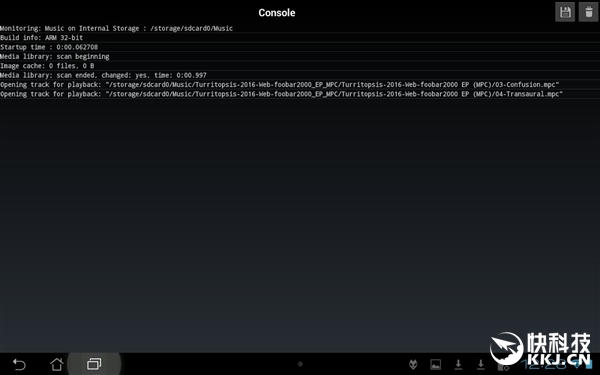Select 'Media library: scan beginning' line

coord(300,56)
